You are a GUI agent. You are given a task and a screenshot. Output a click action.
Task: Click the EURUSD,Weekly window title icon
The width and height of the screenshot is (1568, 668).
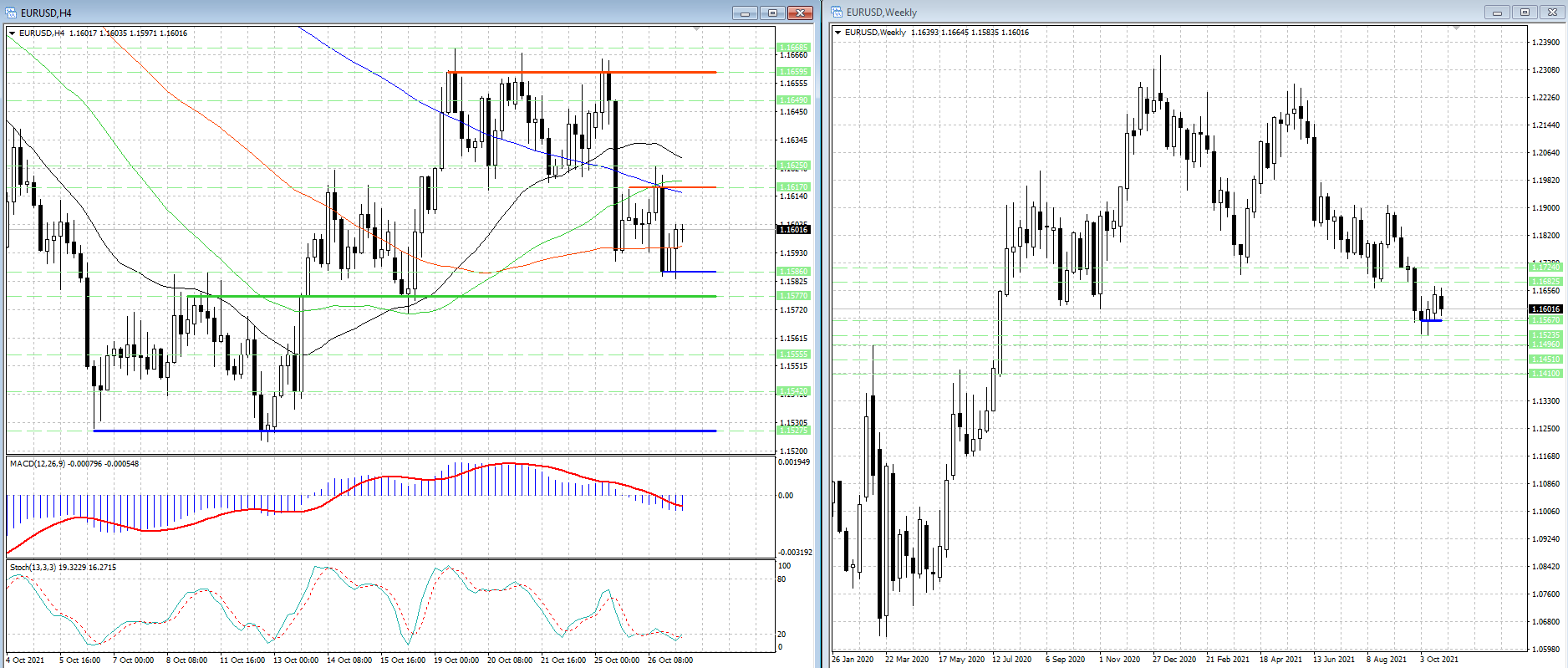coord(837,13)
